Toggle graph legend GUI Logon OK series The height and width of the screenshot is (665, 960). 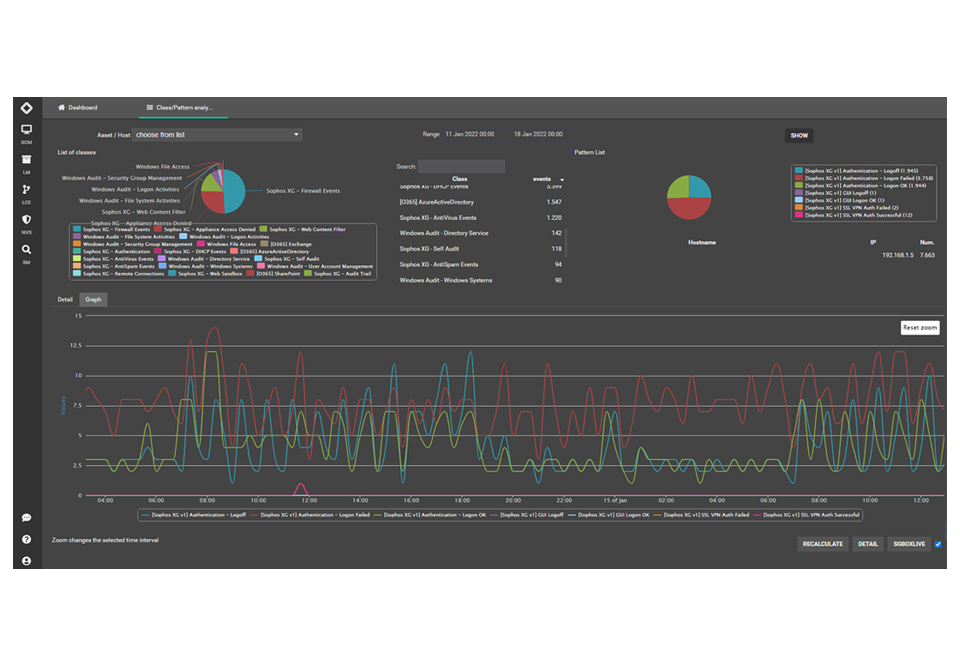tap(609, 515)
